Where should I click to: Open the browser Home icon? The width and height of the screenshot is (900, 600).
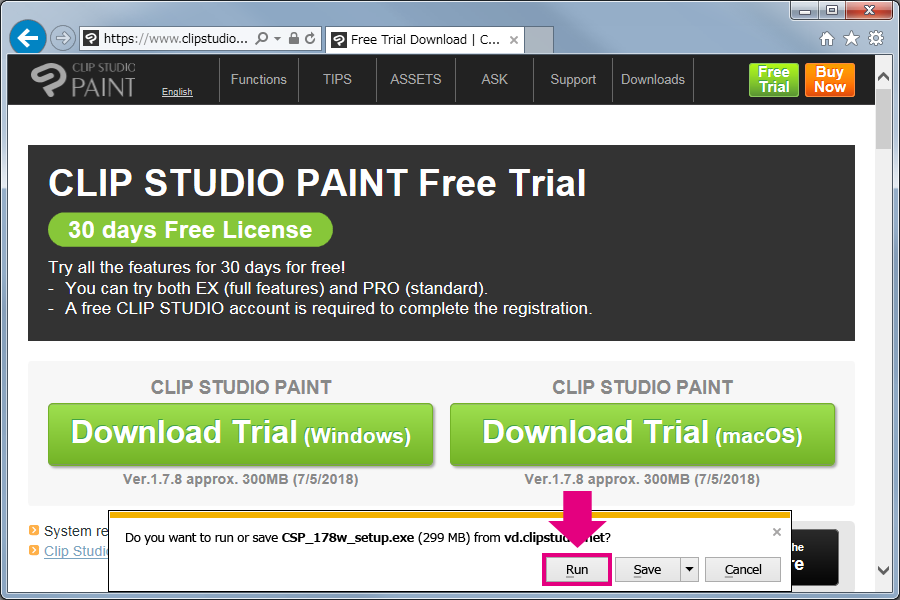coord(826,39)
